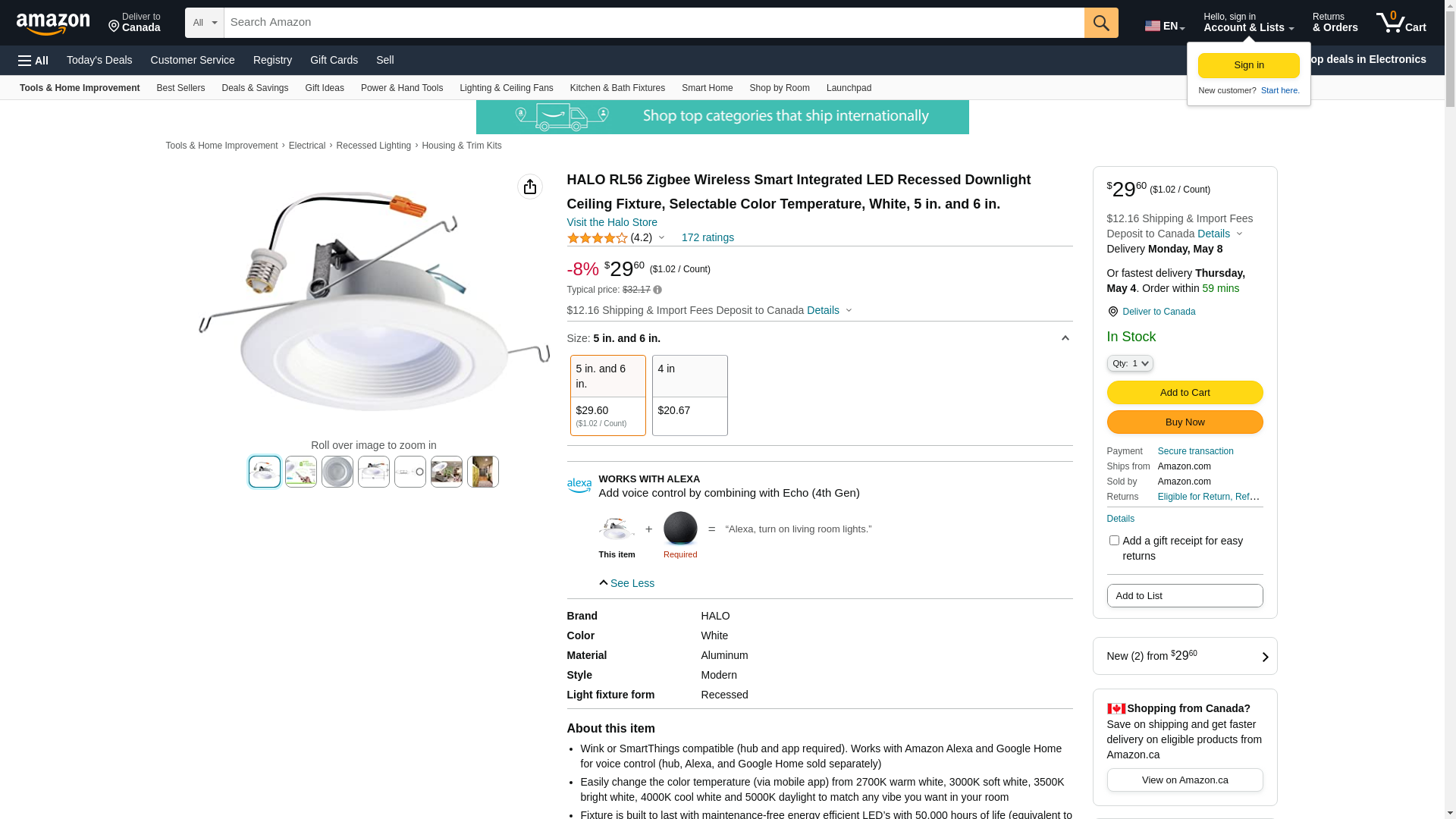Open the All hamburger menu
Image resolution: width=1456 pixels, height=819 pixels.
tap(33, 60)
